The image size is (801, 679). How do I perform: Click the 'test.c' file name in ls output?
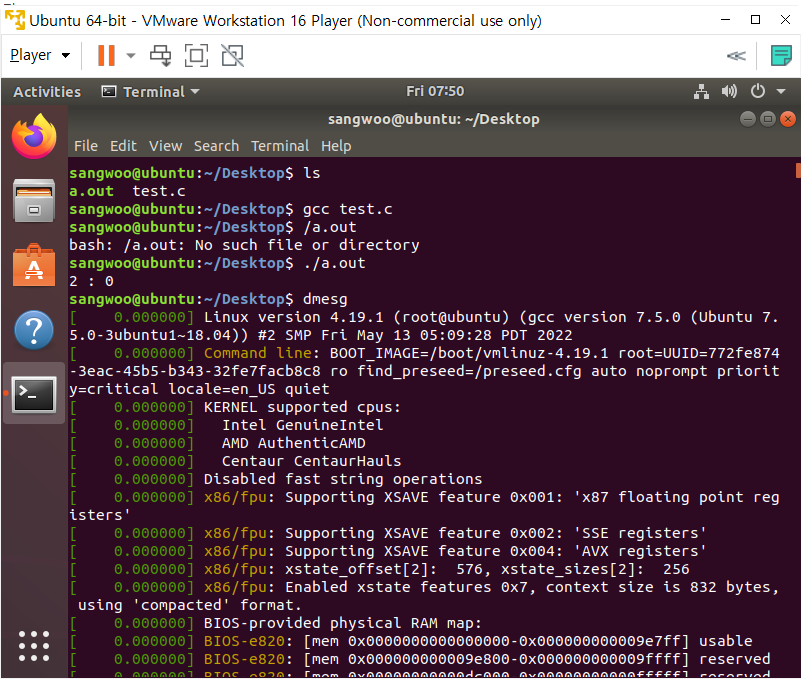tap(159, 191)
